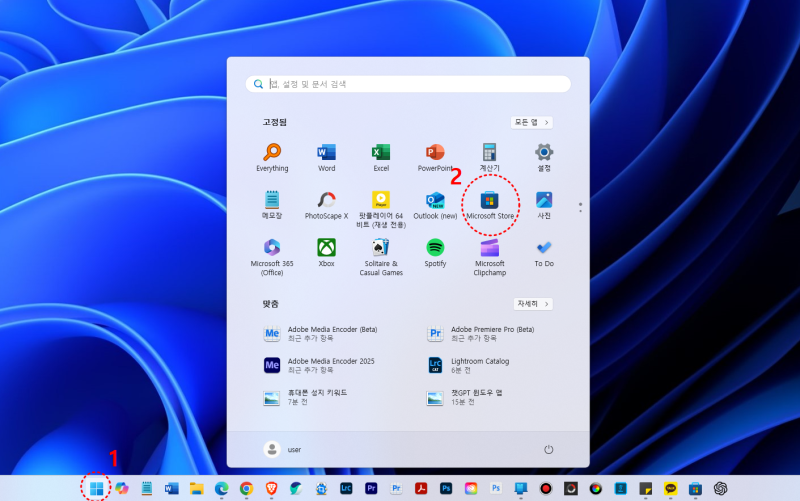Open Microsoft Store in pinned apps
This screenshot has width=800, height=501.
tap(490, 205)
